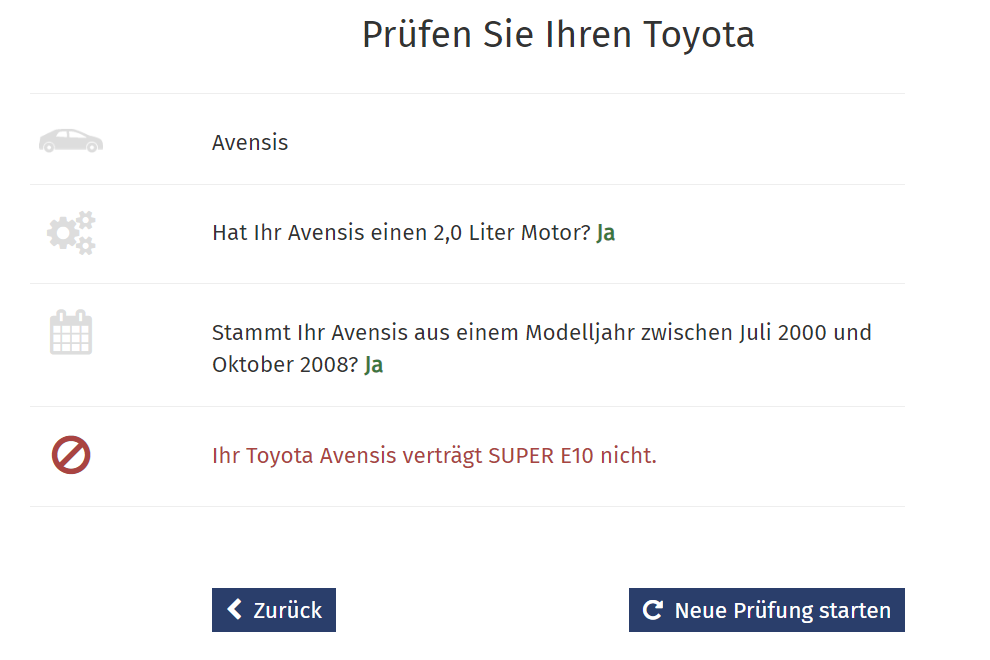Screen dimensions: 990x660
Task: Click the phrase 2,0 Liter Motor
Action: (x=511, y=233)
